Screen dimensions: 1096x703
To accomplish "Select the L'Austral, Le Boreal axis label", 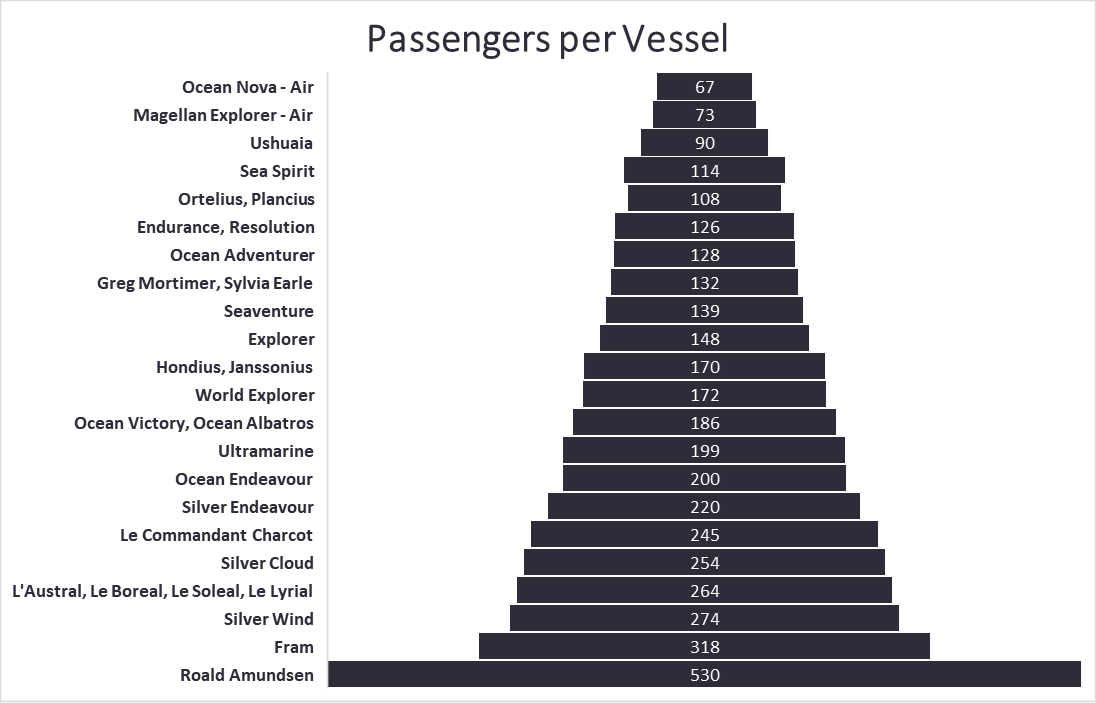I will [x=162, y=591].
